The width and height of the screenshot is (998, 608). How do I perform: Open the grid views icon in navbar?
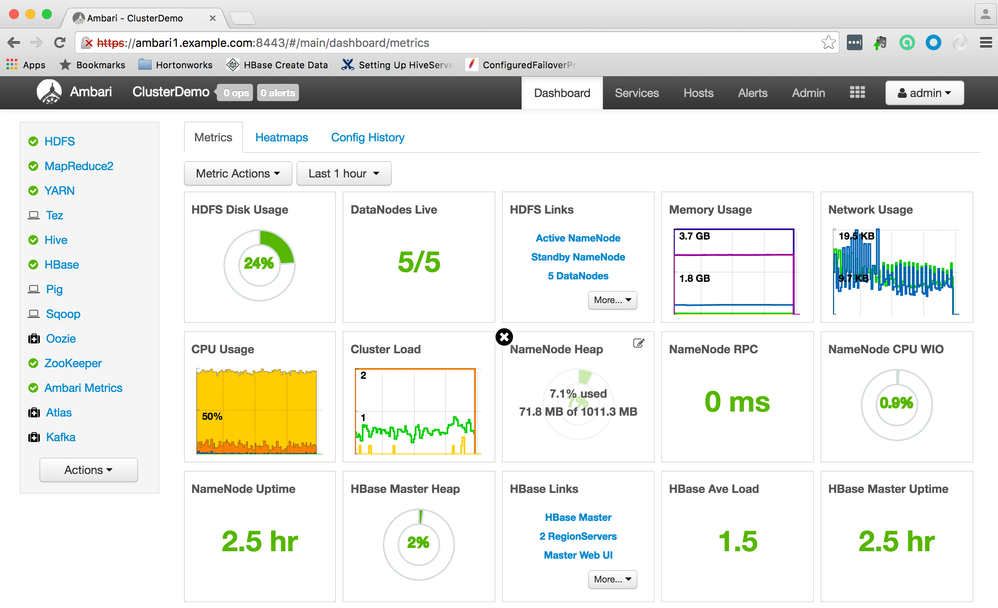pos(857,92)
